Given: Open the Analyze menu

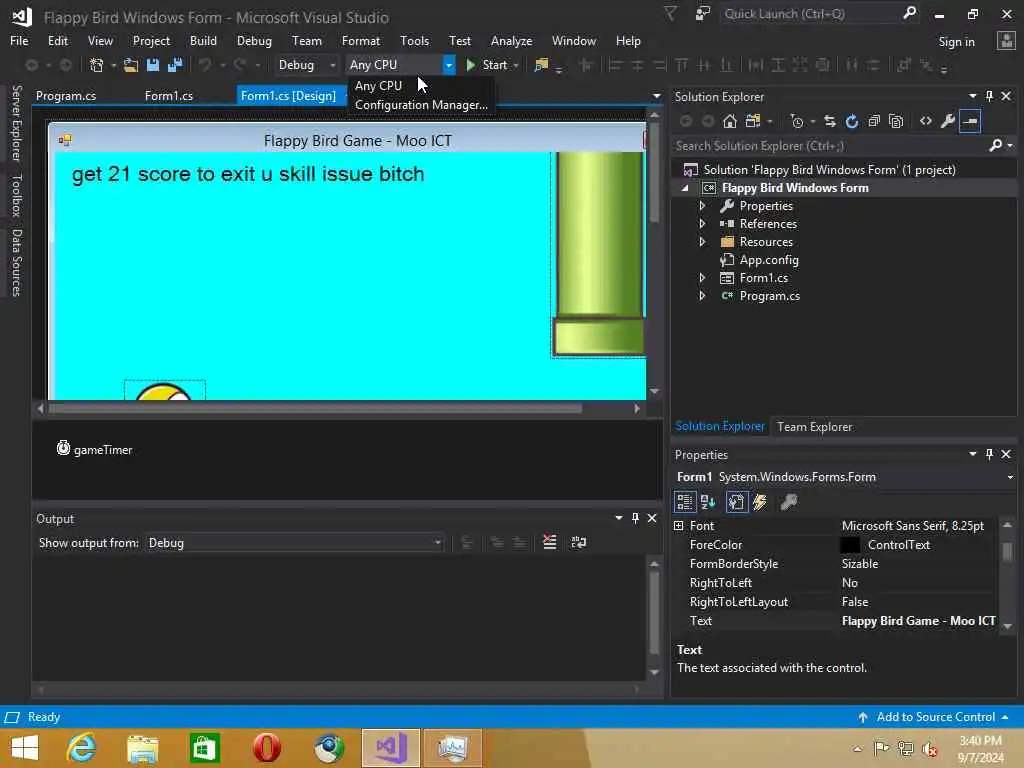Looking at the screenshot, I should (511, 40).
